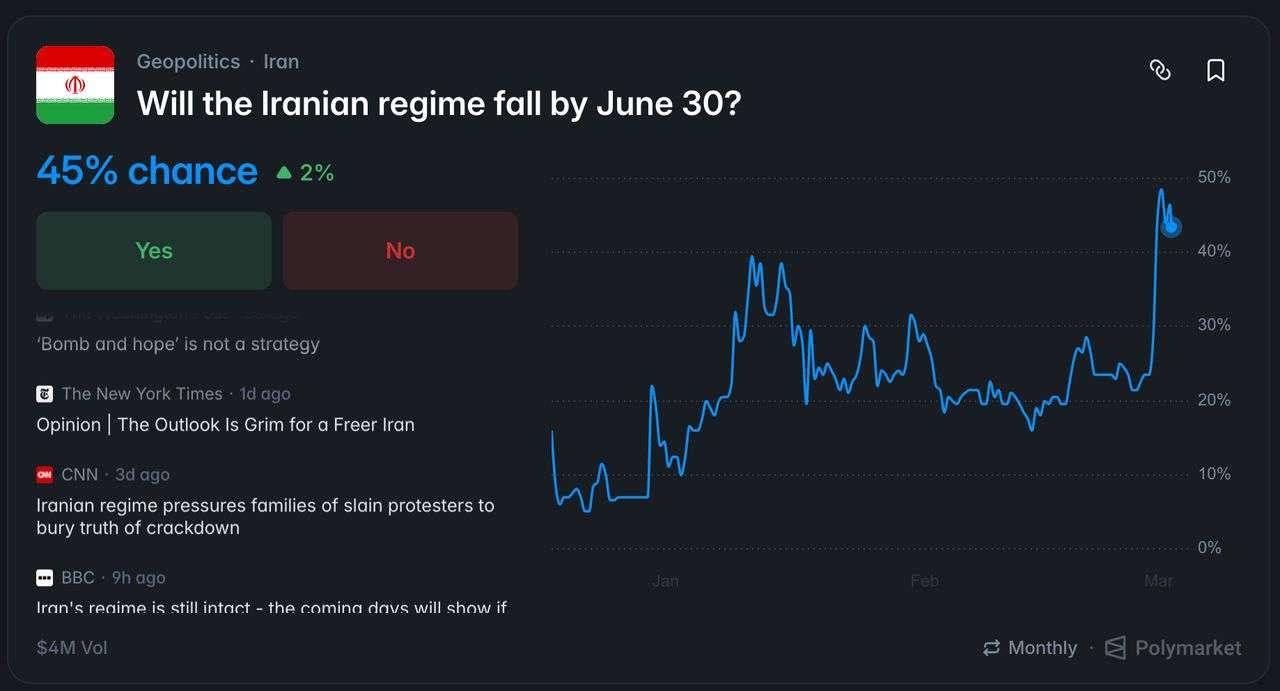The image size is (1280, 691).
Task: Click the Monthly interval swap icon
Action: pos(991,648)
